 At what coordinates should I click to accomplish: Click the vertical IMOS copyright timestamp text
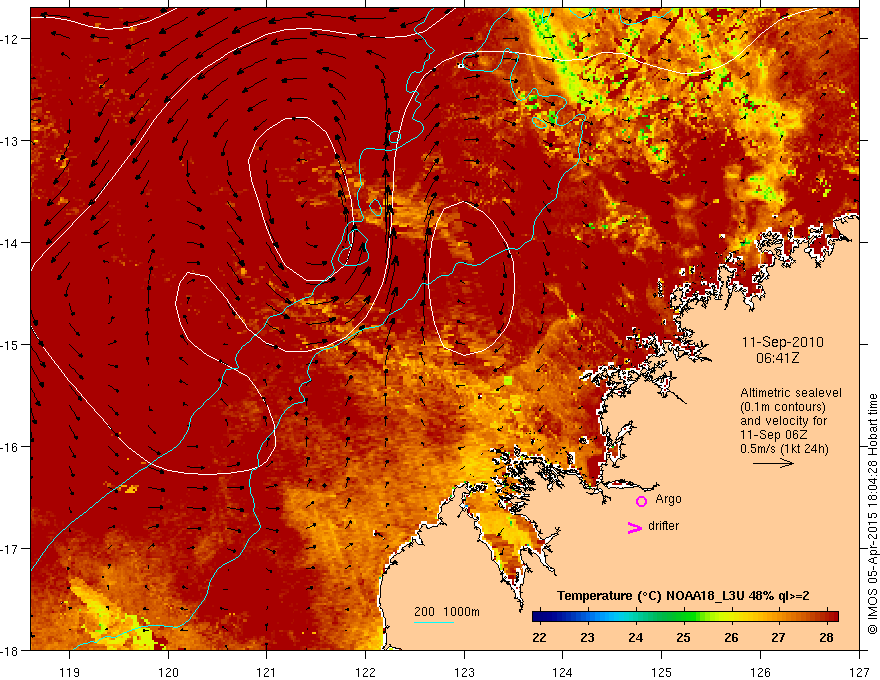pos(872,514)
